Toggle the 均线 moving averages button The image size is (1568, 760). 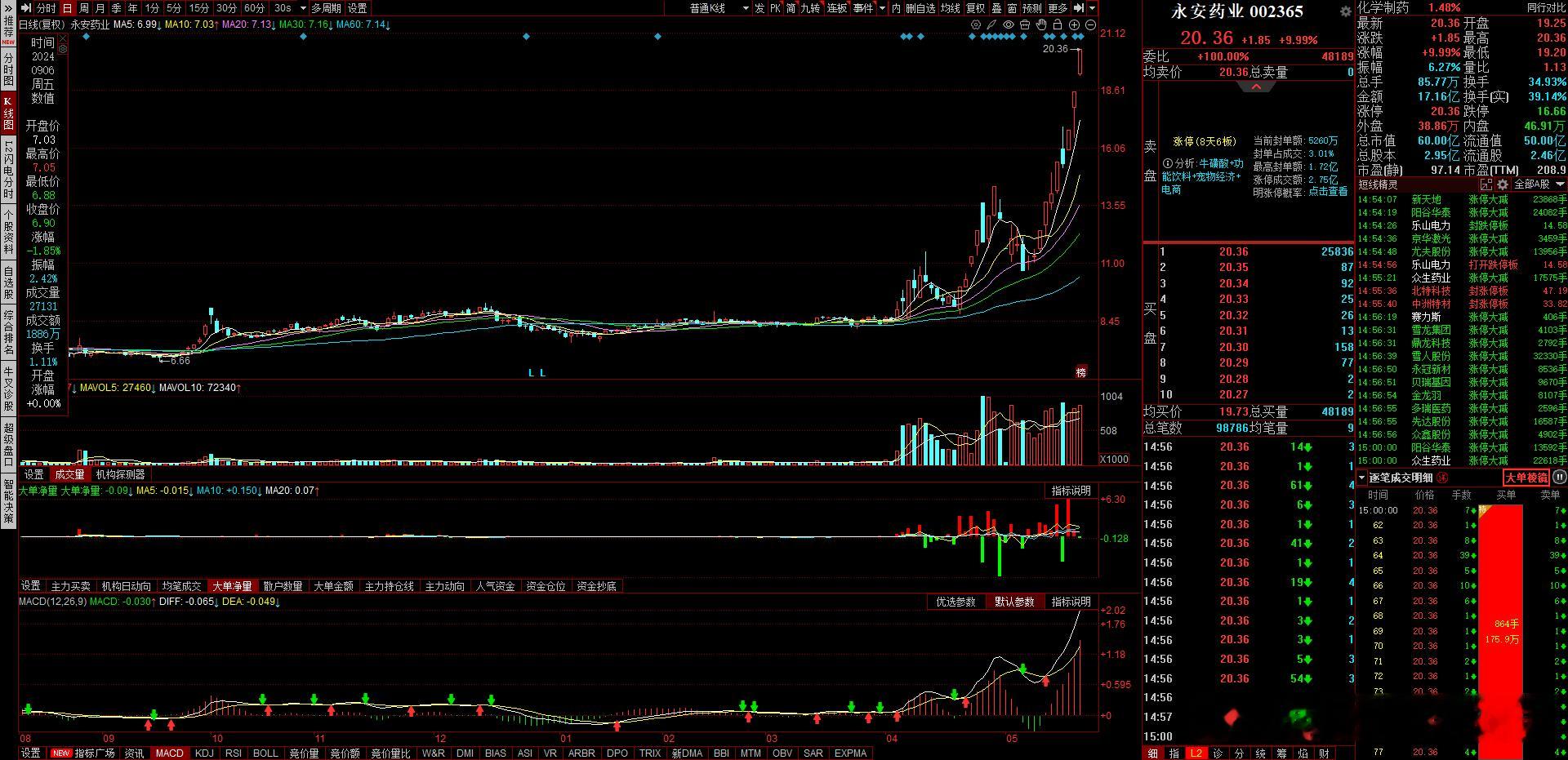coord(951,8)
